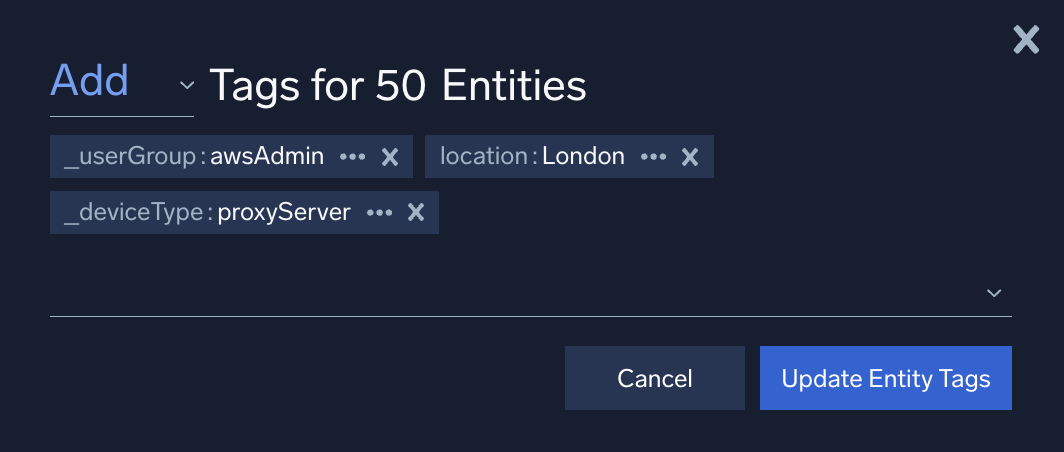
Task: Close the tags dialog with the X
Action: coord(1026,40)
